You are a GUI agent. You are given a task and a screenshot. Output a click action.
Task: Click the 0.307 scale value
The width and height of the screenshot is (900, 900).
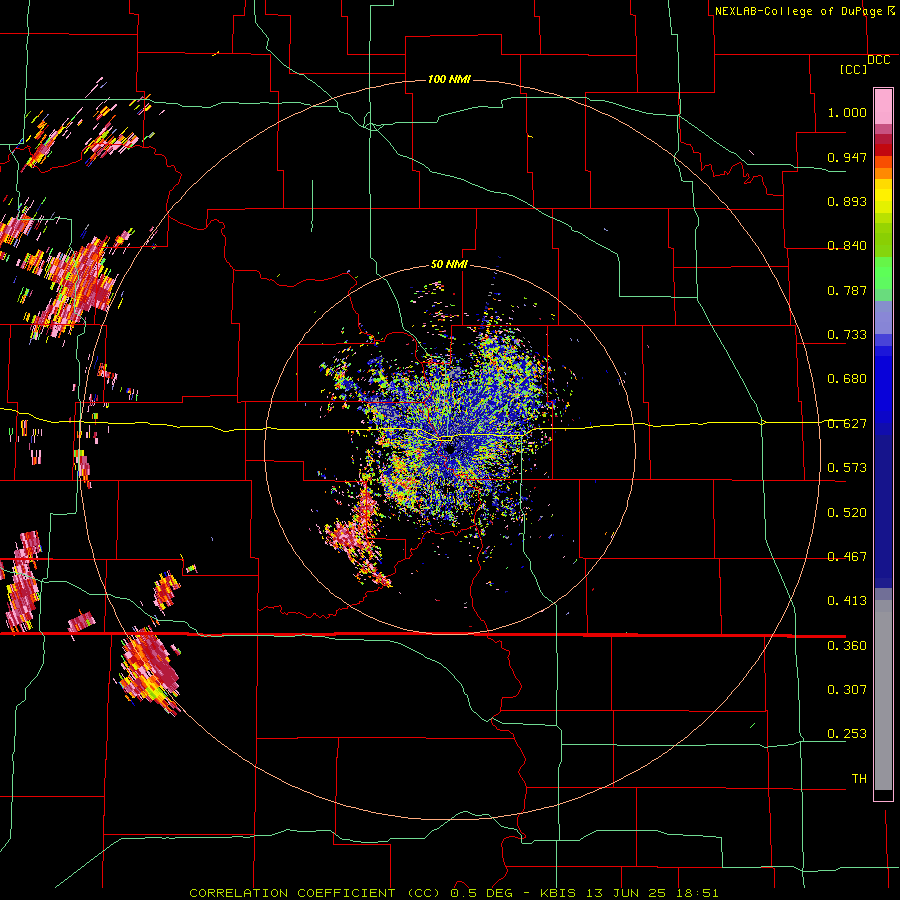click(847, 689)
